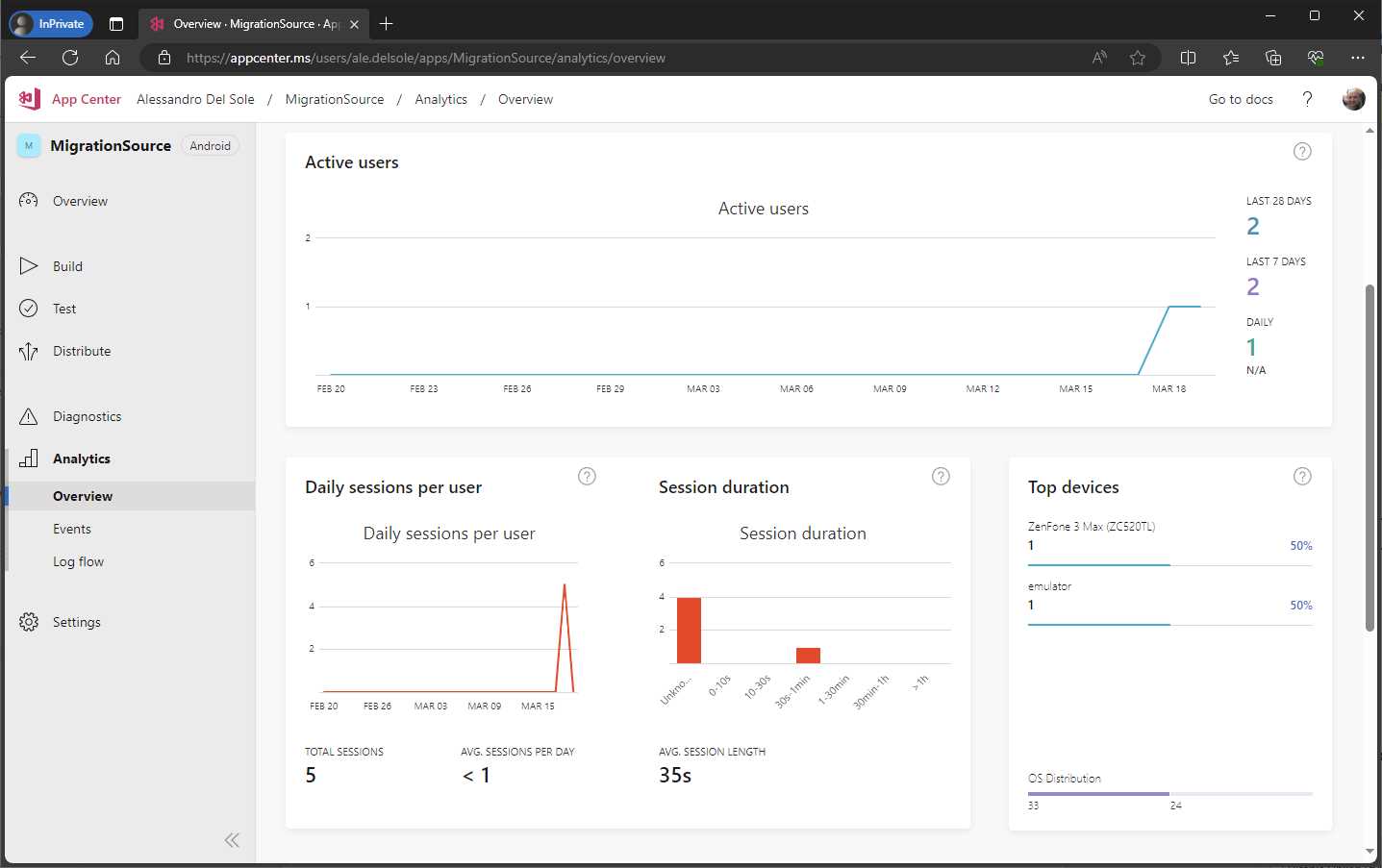Click the profile avatar

tap(1353, 98)
